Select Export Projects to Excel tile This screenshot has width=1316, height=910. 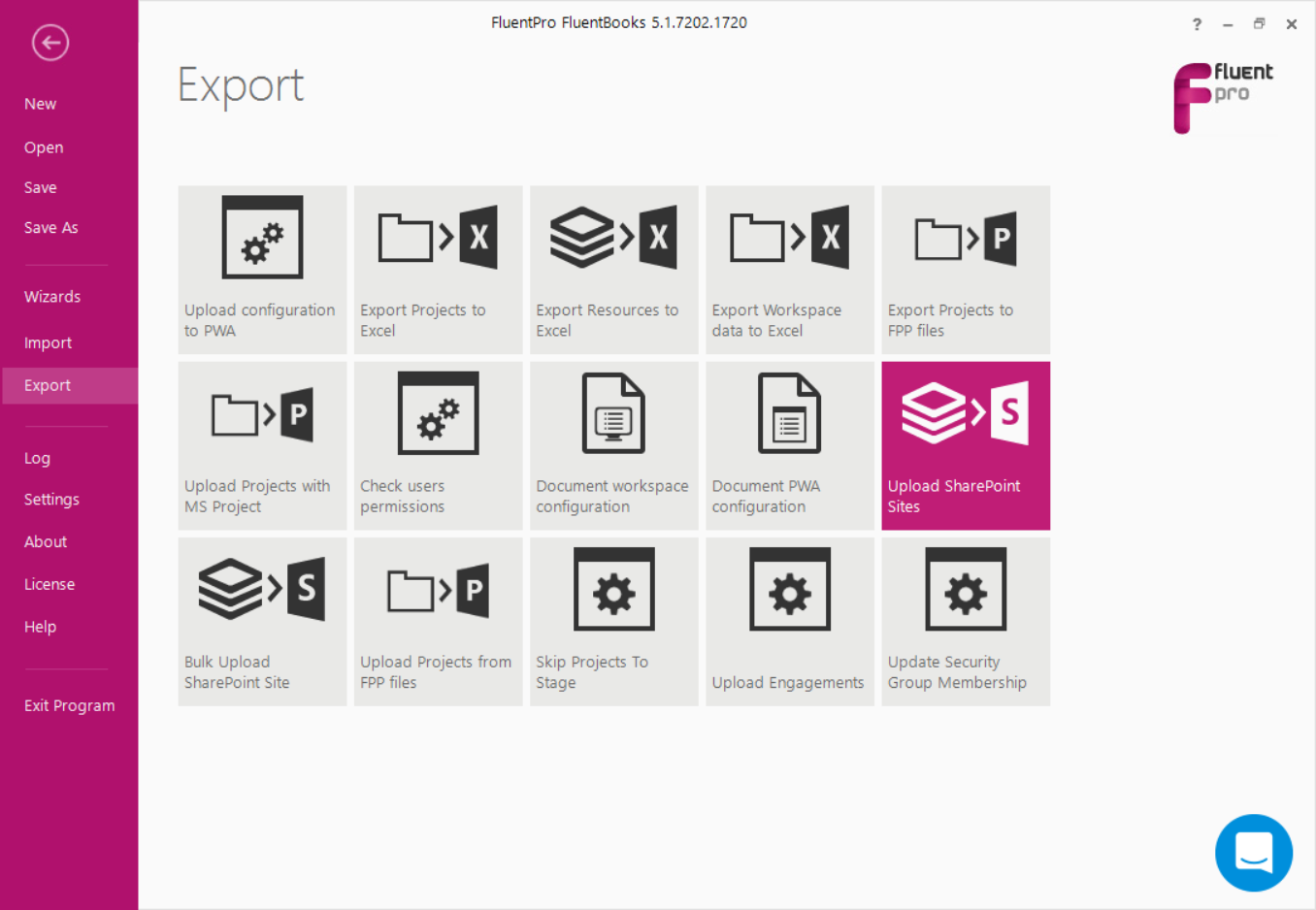point(438,270)
